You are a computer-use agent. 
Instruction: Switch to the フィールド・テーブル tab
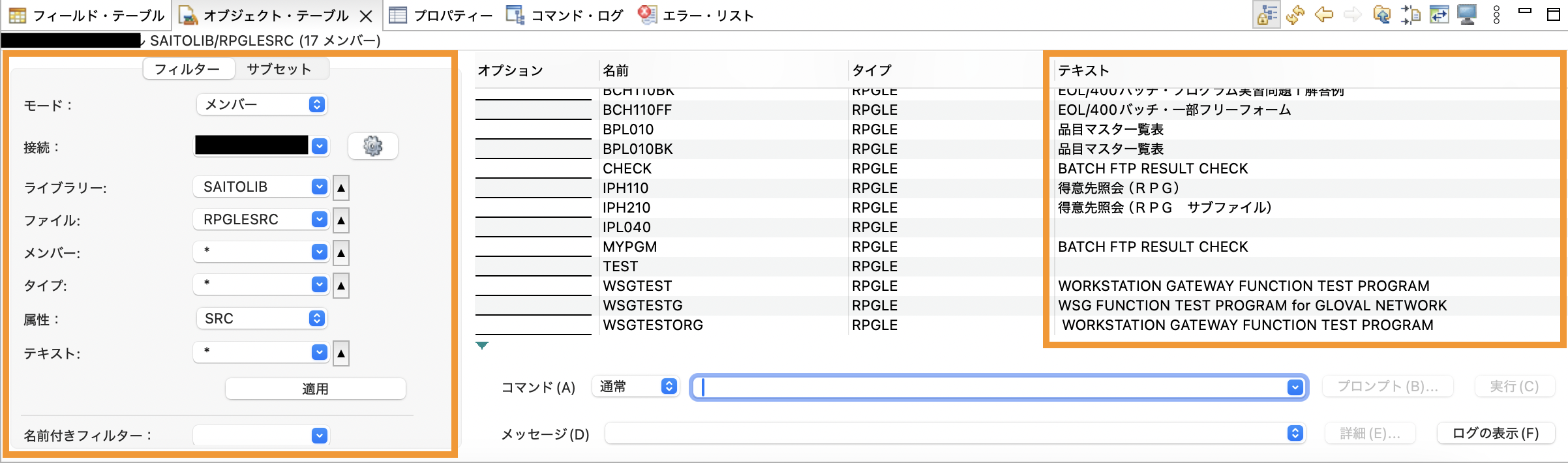[86, 15]
